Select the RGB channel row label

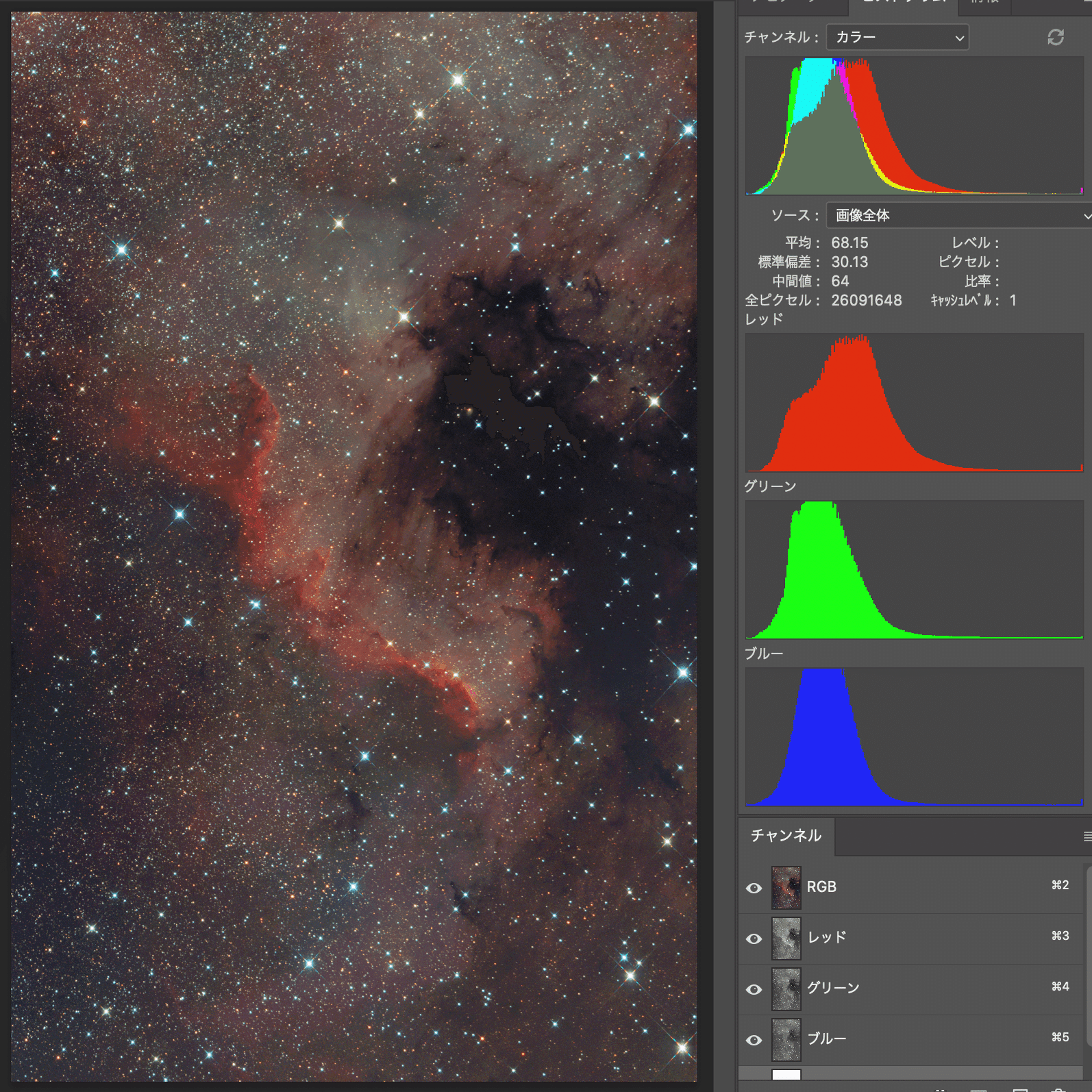821,887
